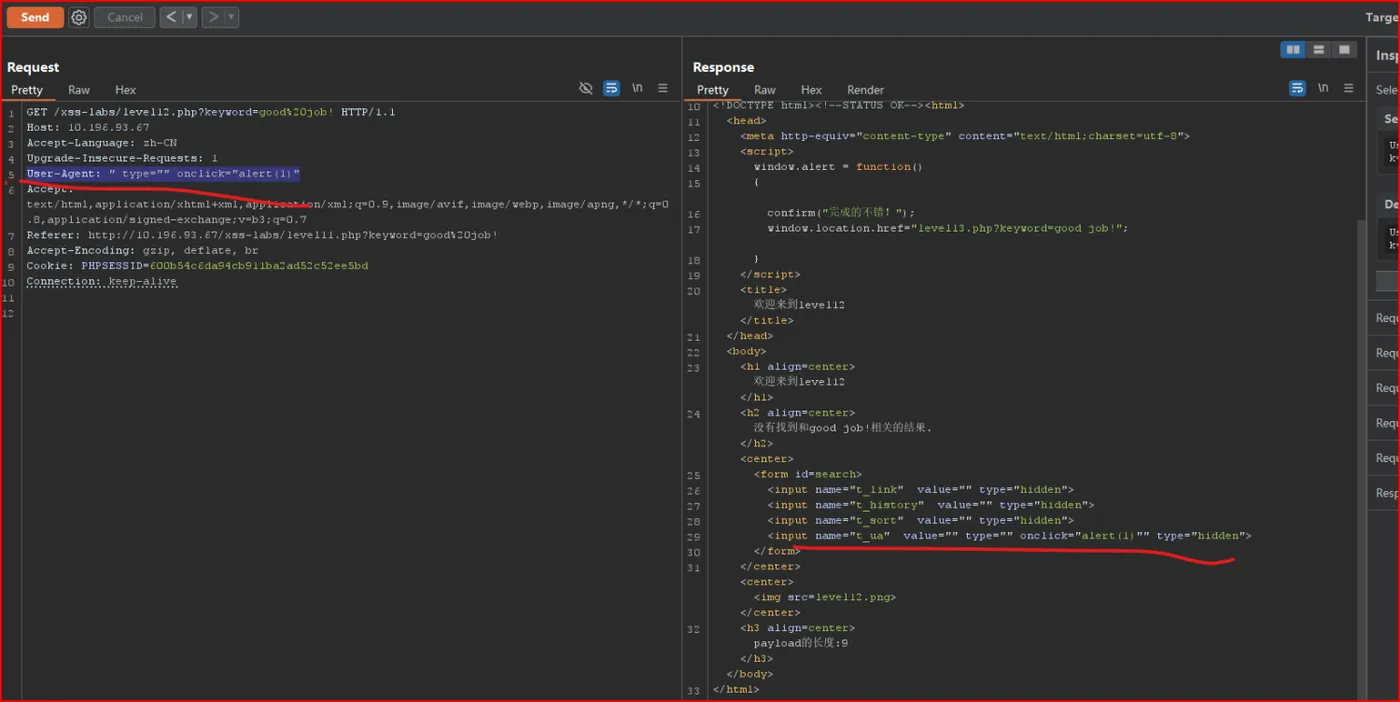Image resolution: width=1400 pixels, height=702 pixels.
Task: Click the form id=search line
Action: [808, 474]
